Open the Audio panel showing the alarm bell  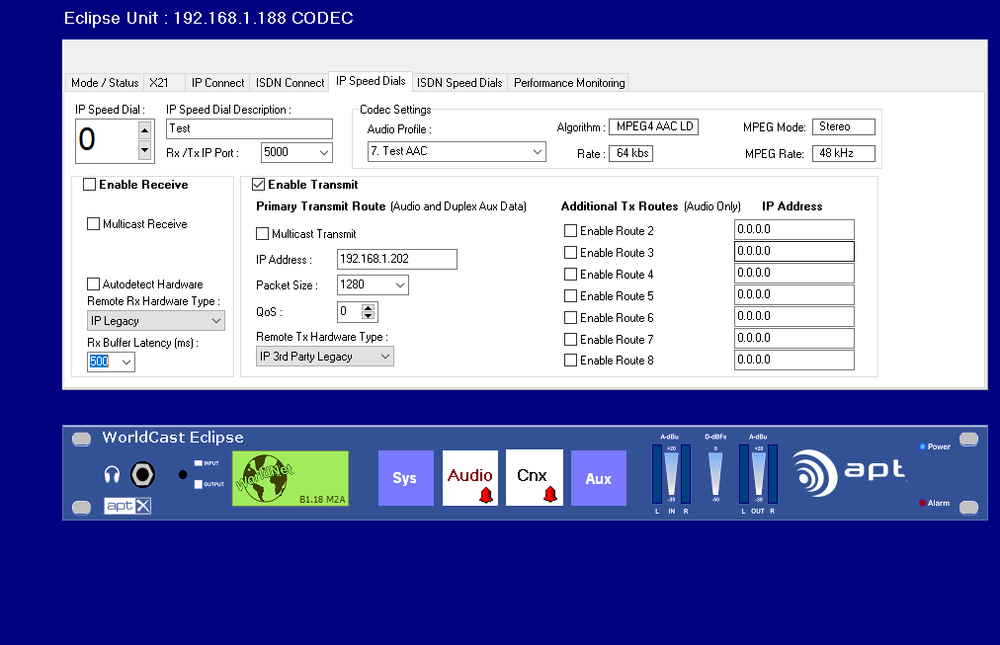[470, 478]
